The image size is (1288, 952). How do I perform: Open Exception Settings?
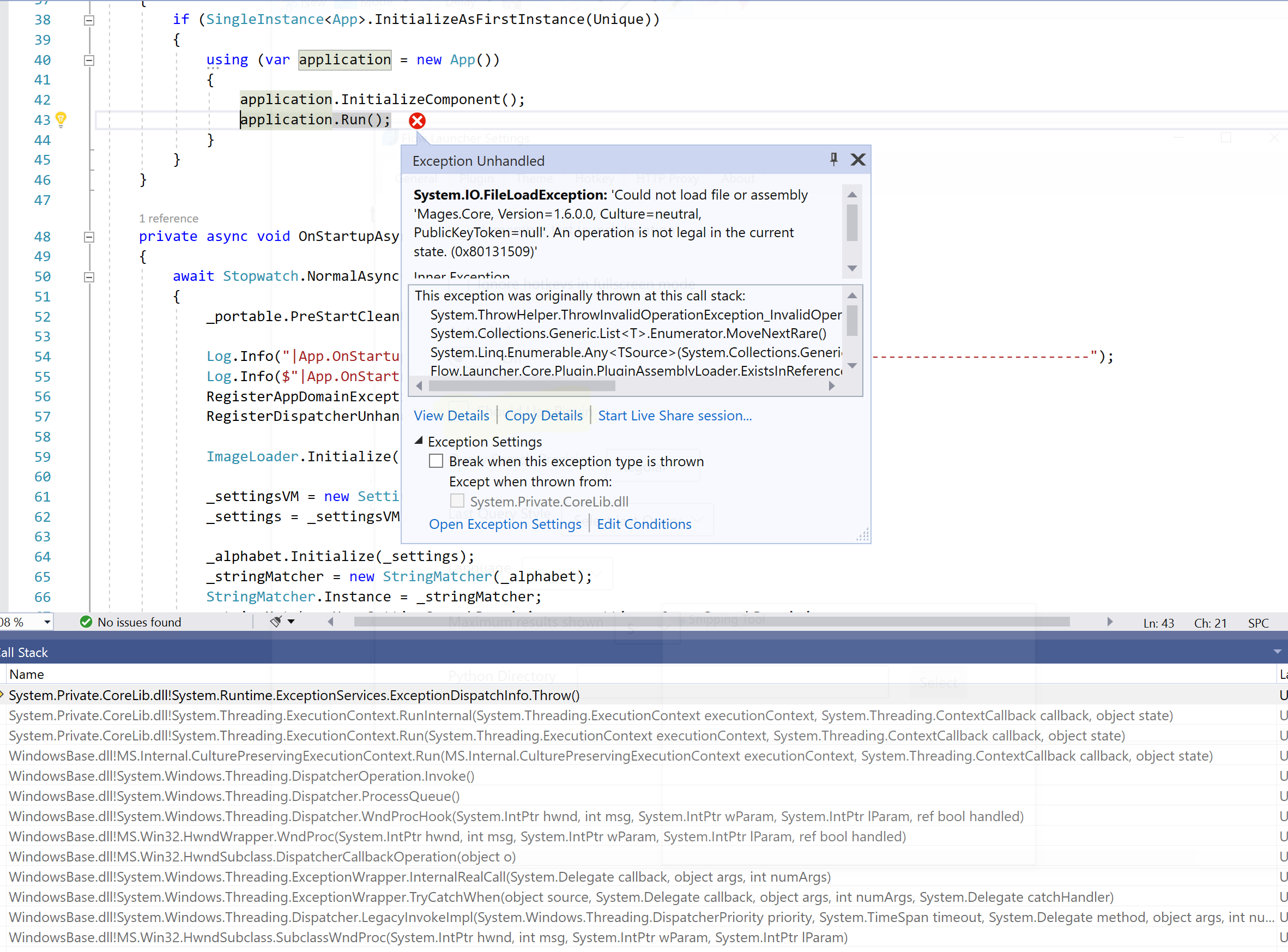[505, 524]
